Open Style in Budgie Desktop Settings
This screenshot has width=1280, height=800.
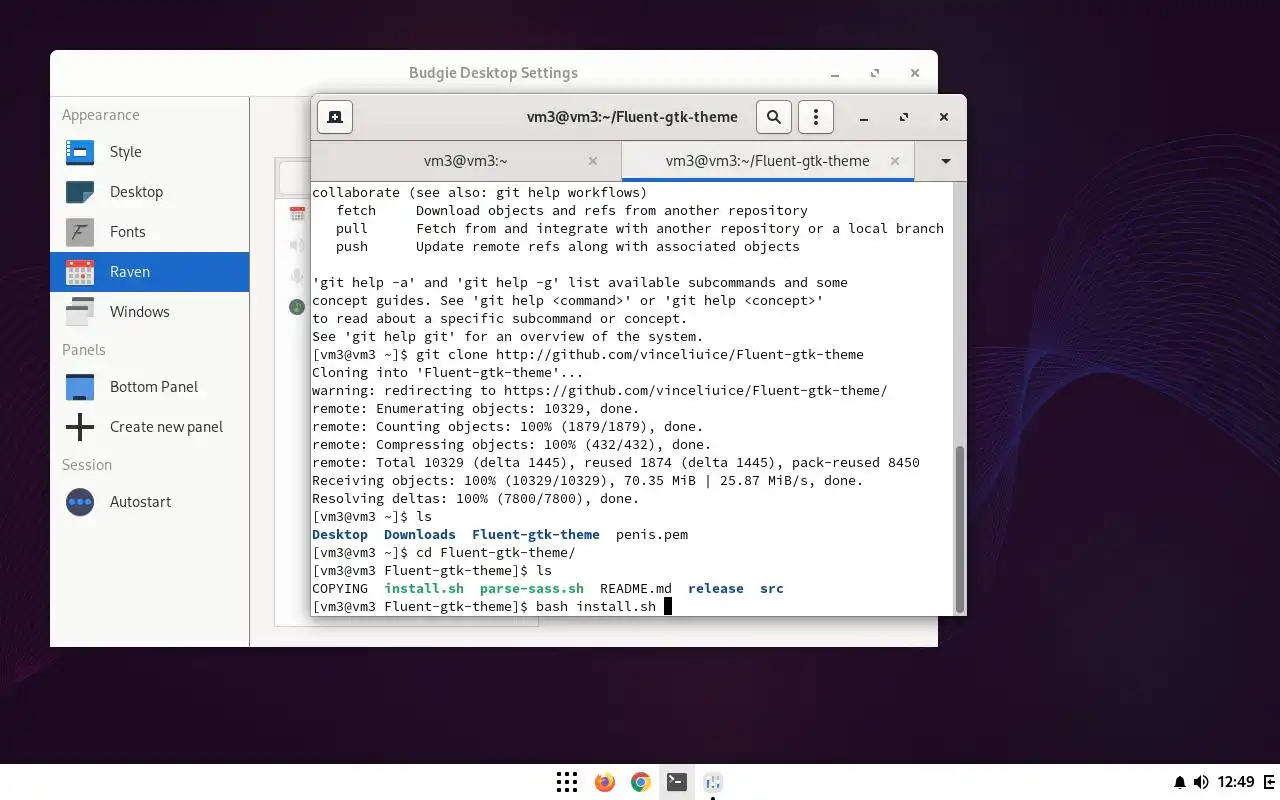coord(150,152)
